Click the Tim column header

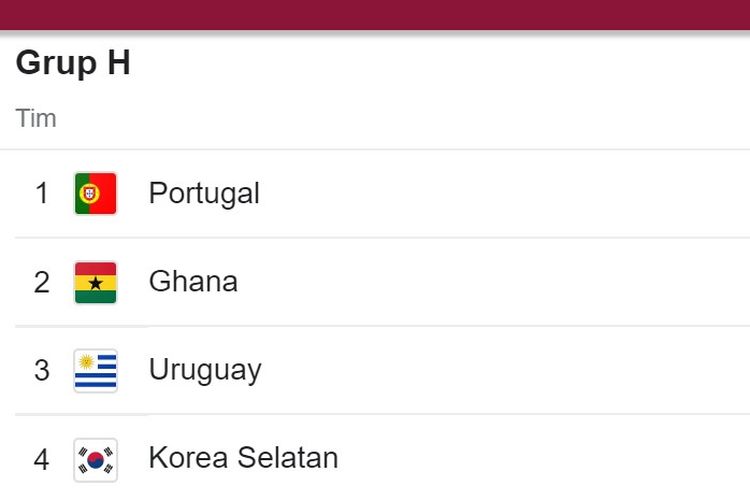[36, 118]
